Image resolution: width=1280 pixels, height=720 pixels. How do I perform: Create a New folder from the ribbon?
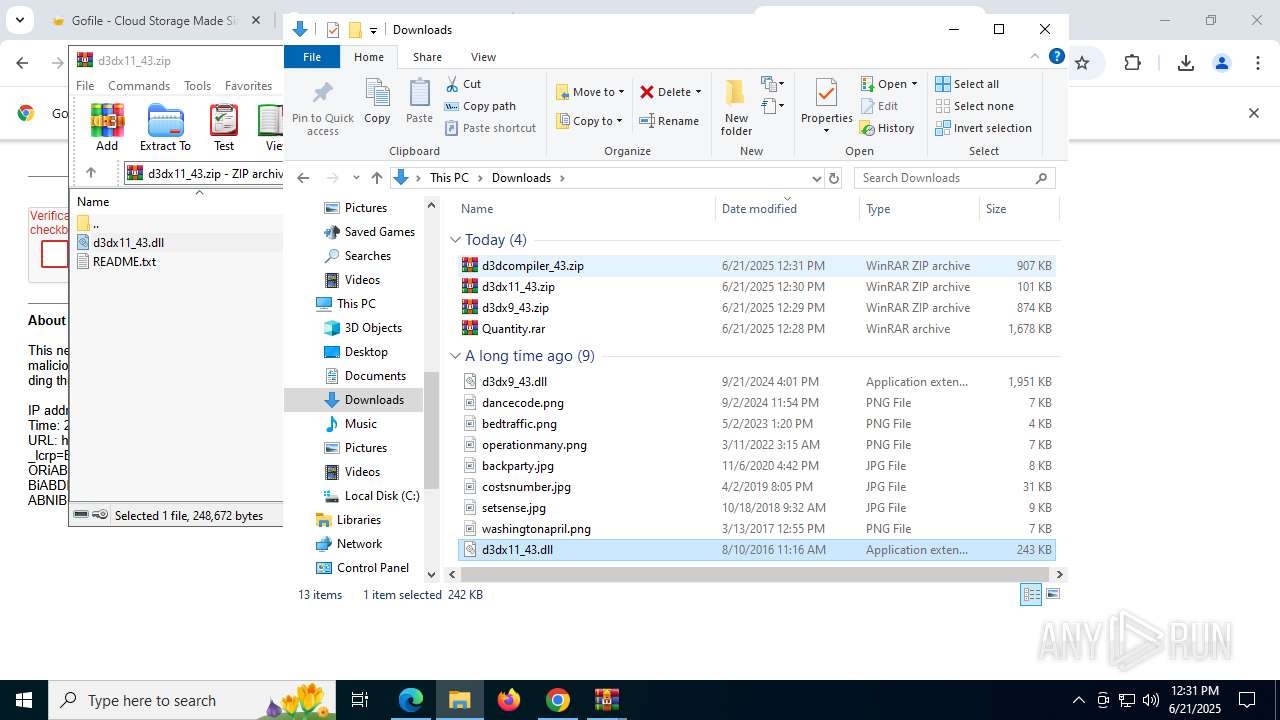tap(736, 107)
